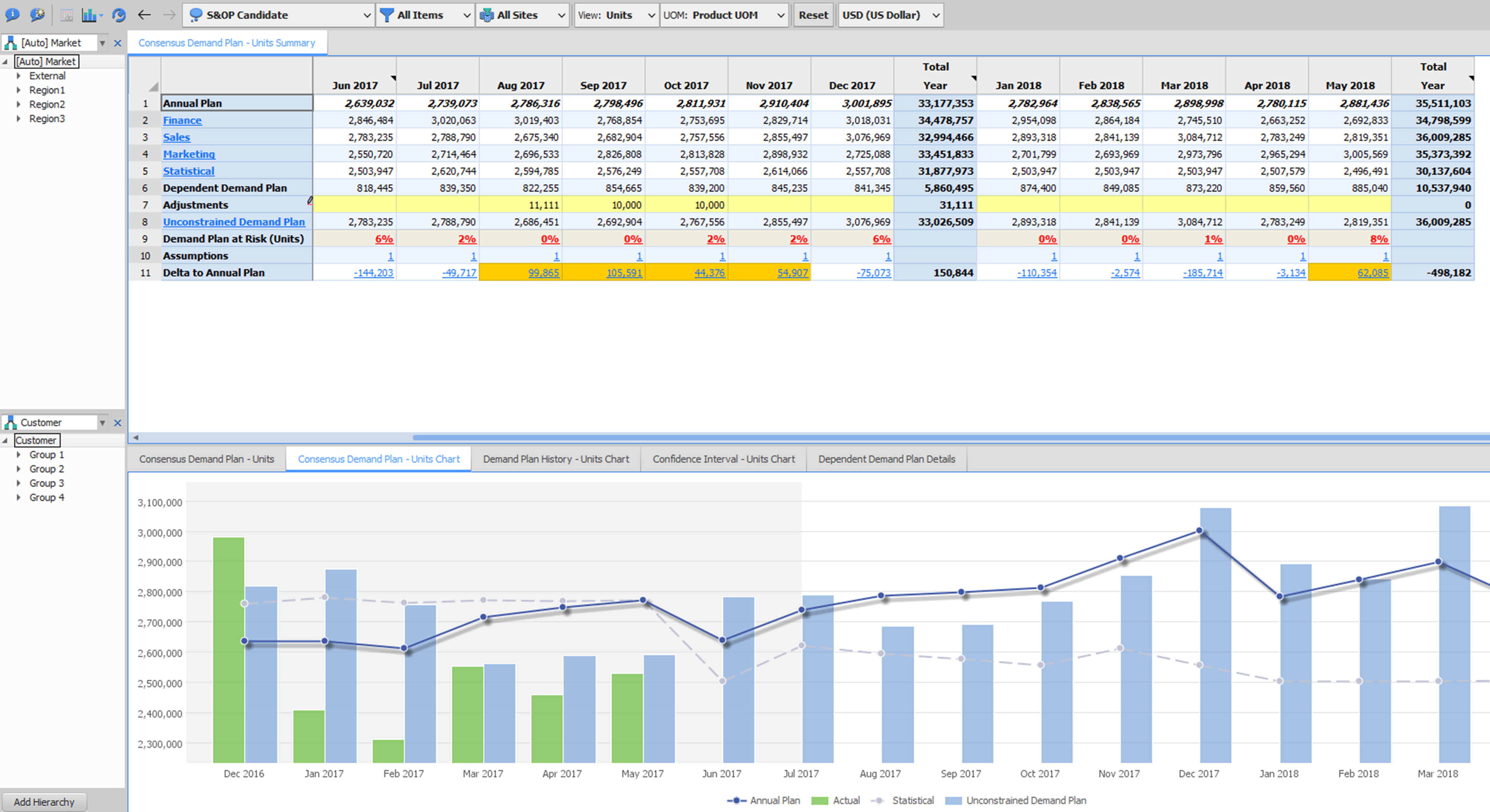
Task: Click the Add Hierarchy button
Action: (45, 802)
